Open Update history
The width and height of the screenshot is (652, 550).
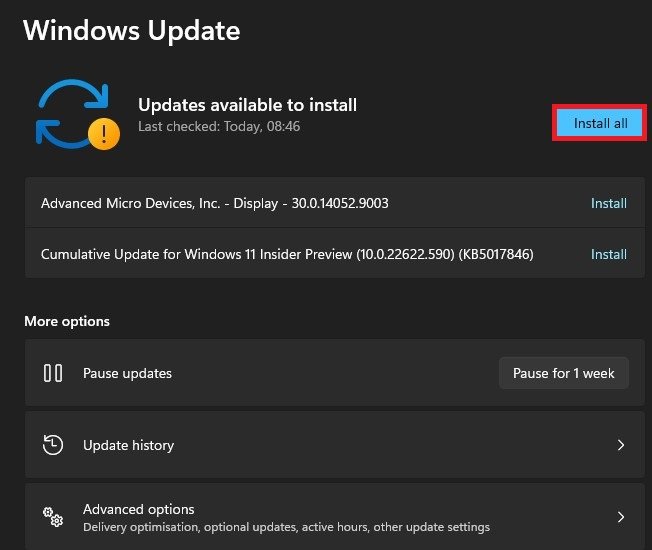click(335, 445)
